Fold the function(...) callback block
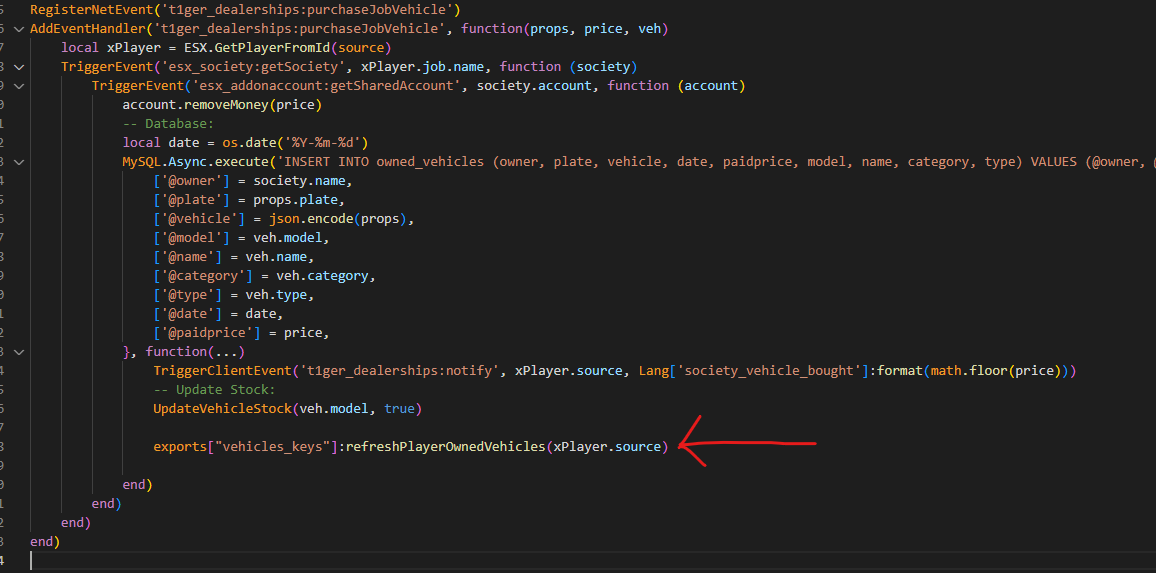The image size is (1156, 573). point(17,352)
